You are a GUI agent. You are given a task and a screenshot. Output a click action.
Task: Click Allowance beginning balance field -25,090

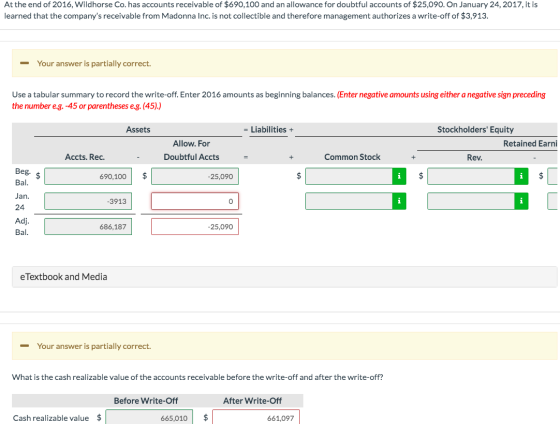[195, 176]
